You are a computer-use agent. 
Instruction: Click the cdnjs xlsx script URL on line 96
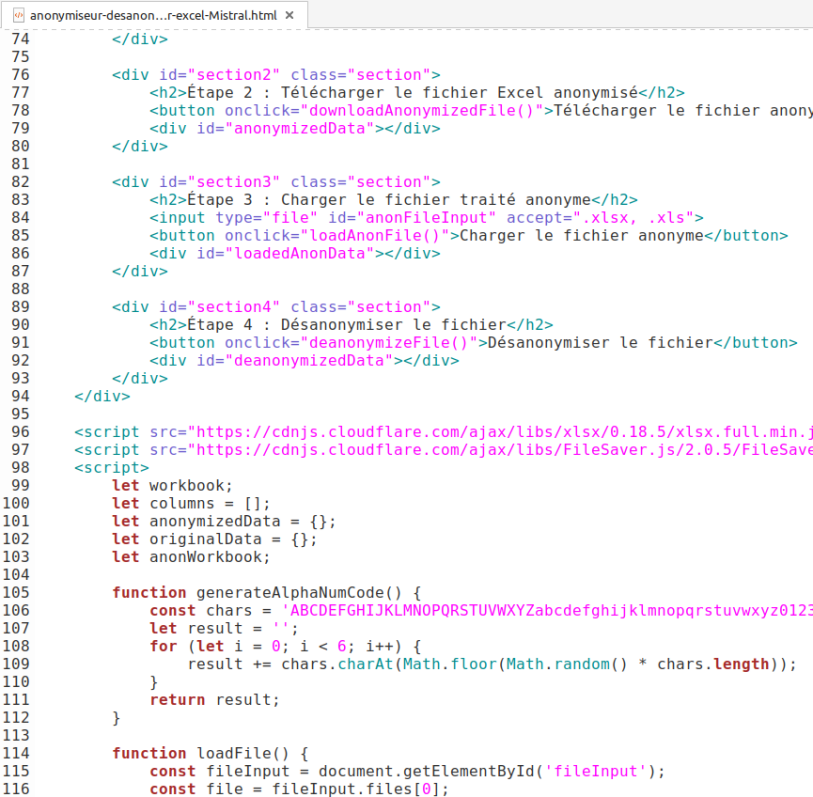pyautogui.click(x=500, y=432)
